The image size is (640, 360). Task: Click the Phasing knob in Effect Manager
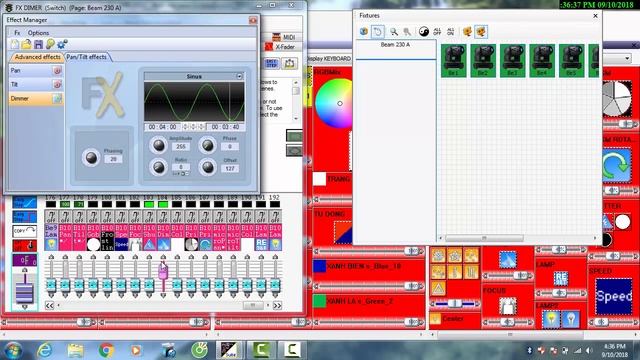coord(91,158)
